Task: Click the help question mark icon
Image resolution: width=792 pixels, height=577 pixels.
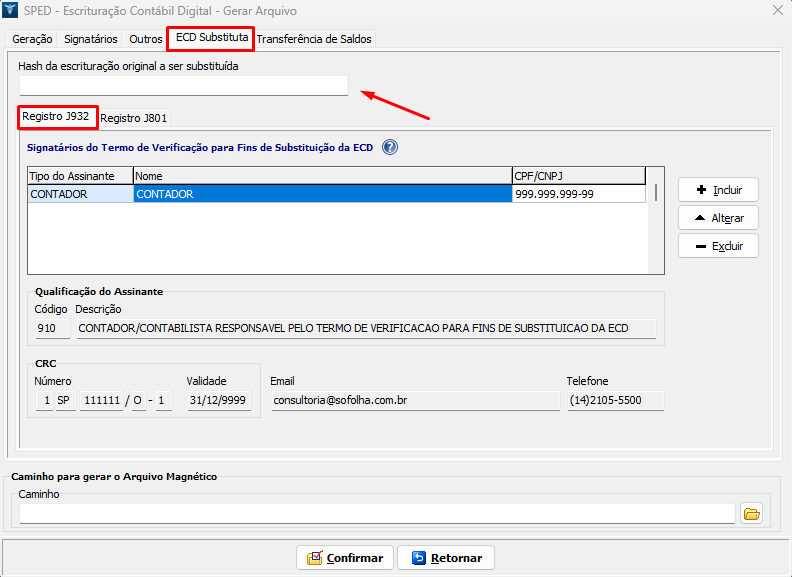Action: click(390, 147)
